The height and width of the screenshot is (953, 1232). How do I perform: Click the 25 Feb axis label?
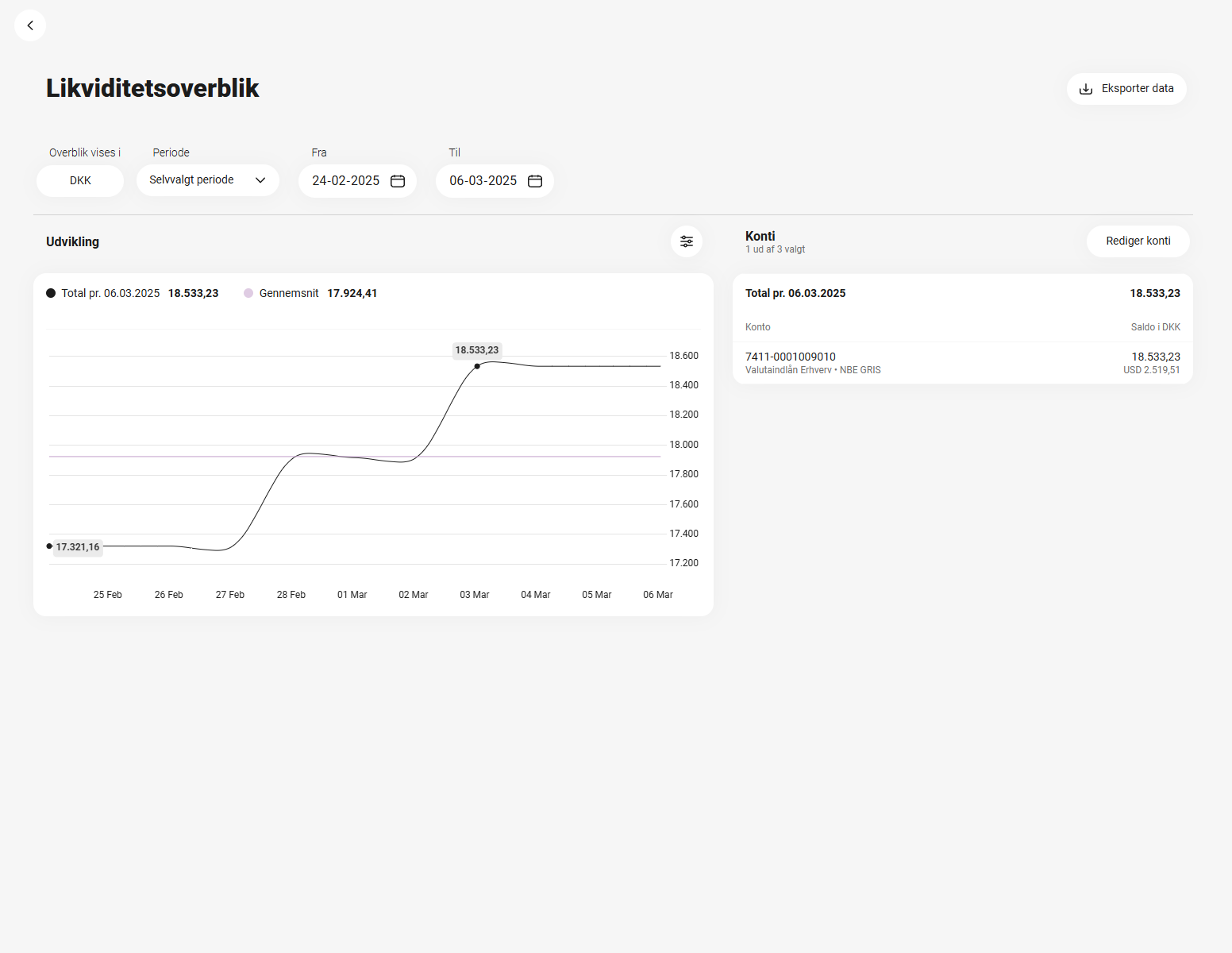pyautogui.click(x=108, y=595)
